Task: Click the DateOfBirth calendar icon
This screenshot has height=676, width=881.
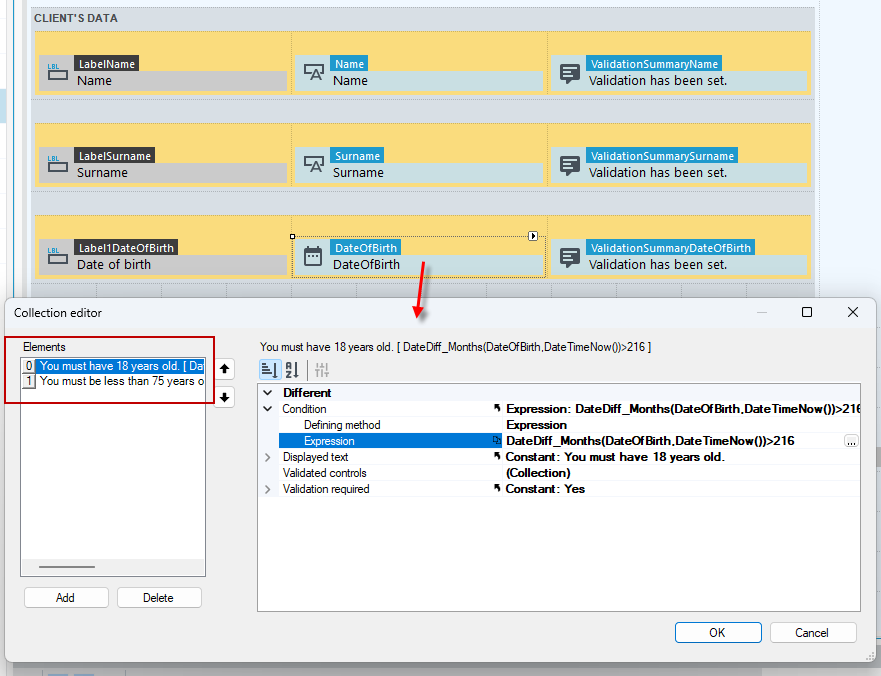Action: point(313,256)
